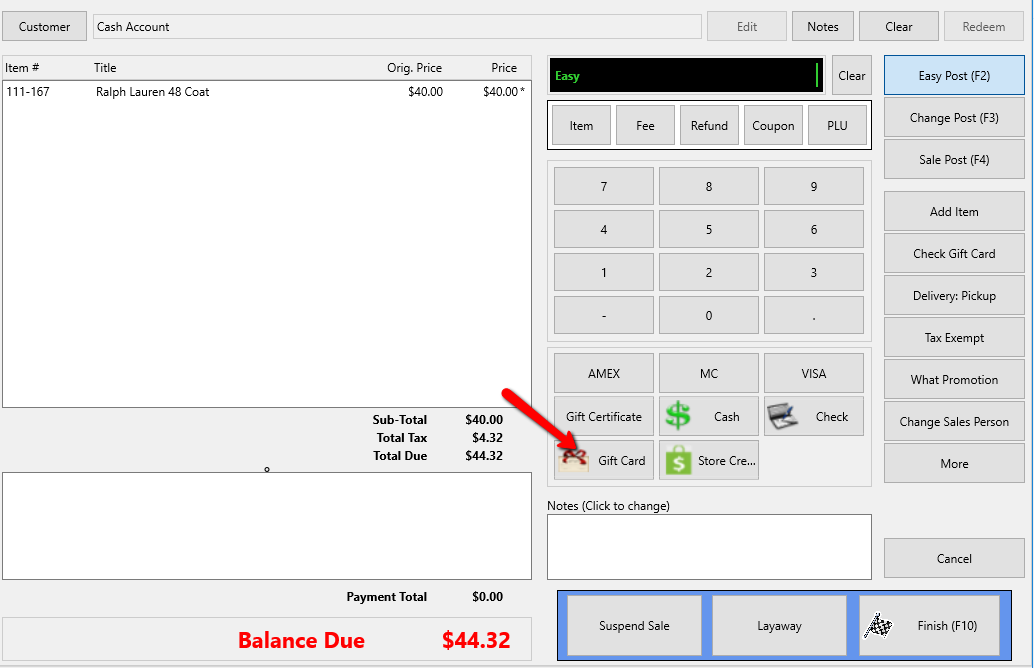Click the green dollar Cash icon
This screenshot has width=1034, height=668.
click(678, 416)
